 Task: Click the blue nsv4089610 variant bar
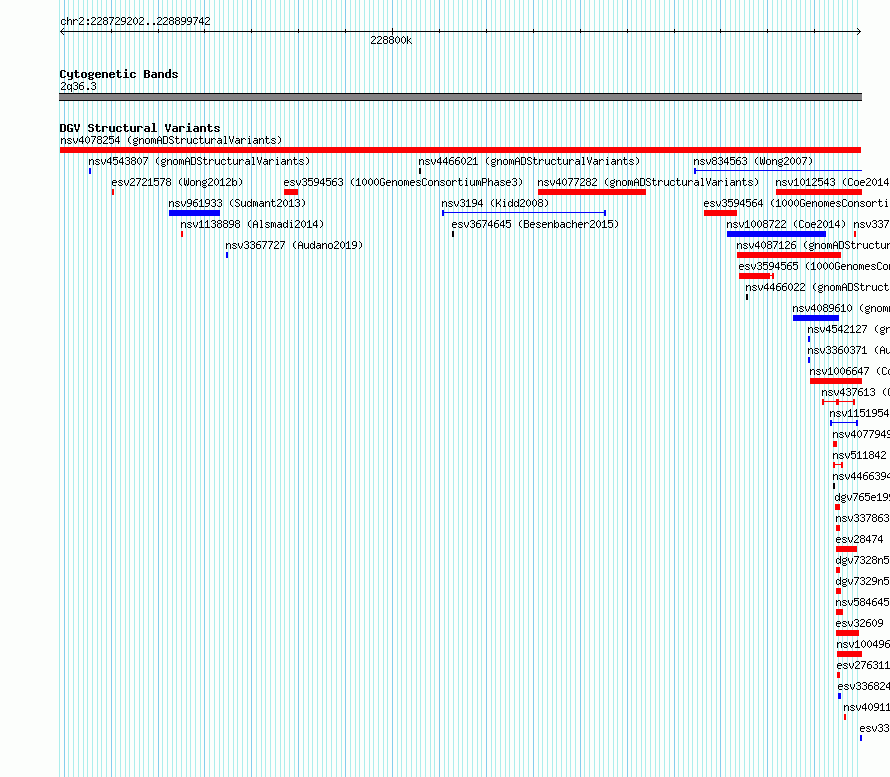click(x=816, y=318)
